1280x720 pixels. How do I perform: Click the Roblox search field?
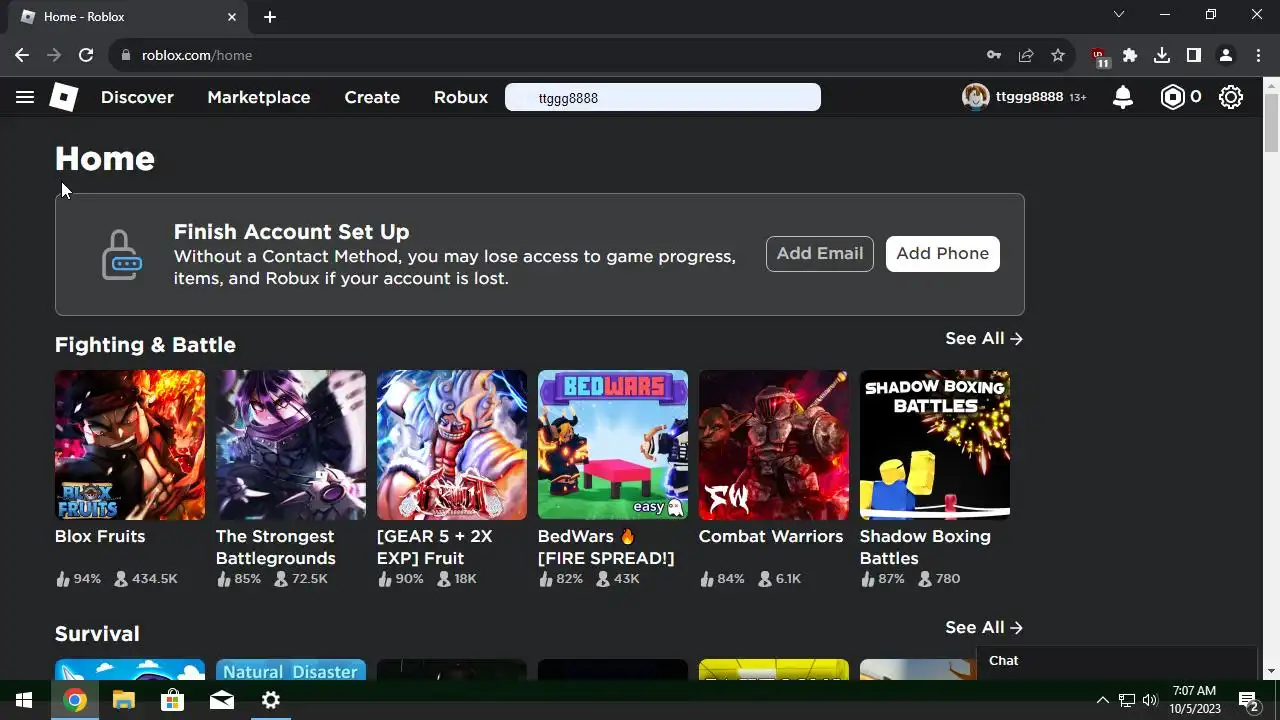pos(662,97)
